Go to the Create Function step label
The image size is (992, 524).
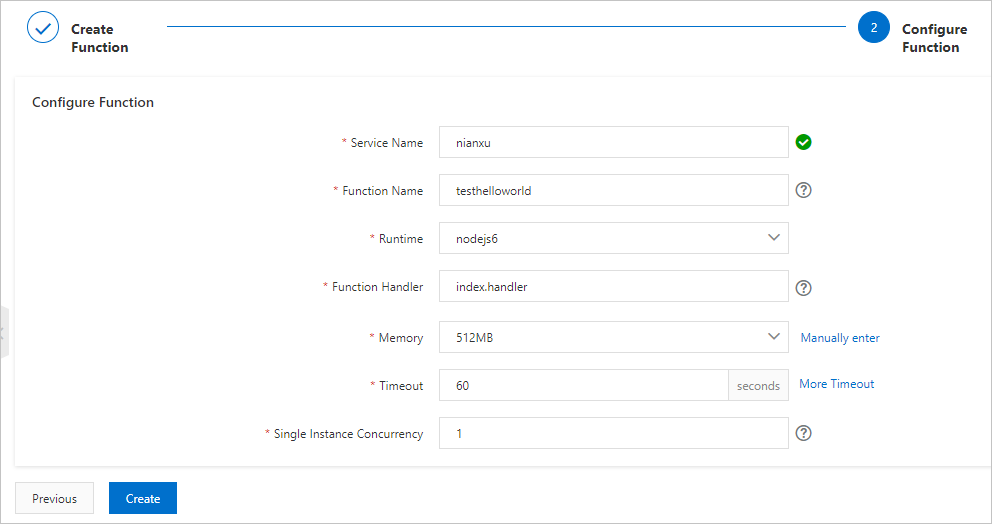pyautogui.click(x=99, y=38)
